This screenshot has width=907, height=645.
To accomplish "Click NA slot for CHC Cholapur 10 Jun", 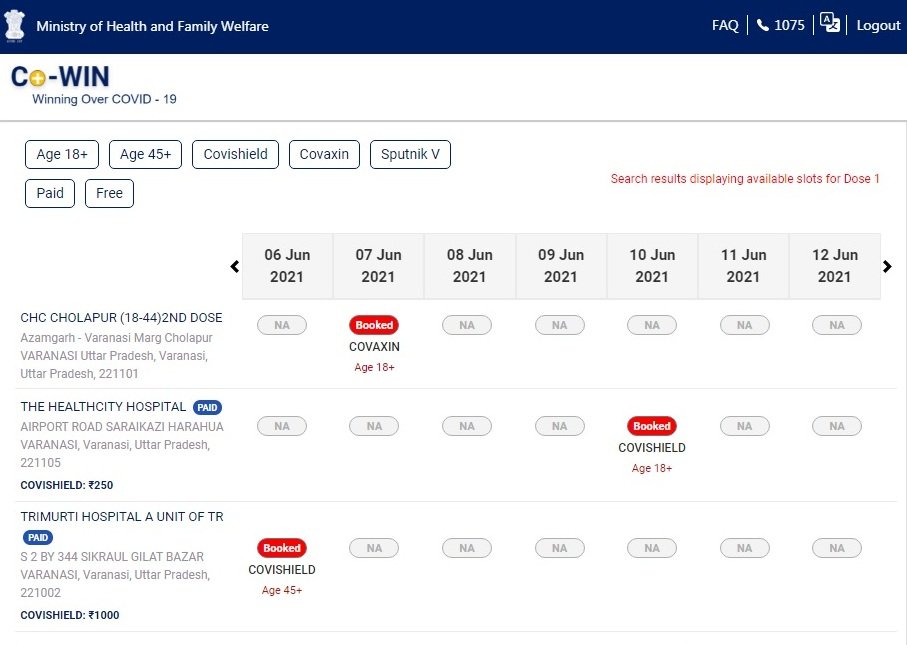I will click(x=652, y=325).
